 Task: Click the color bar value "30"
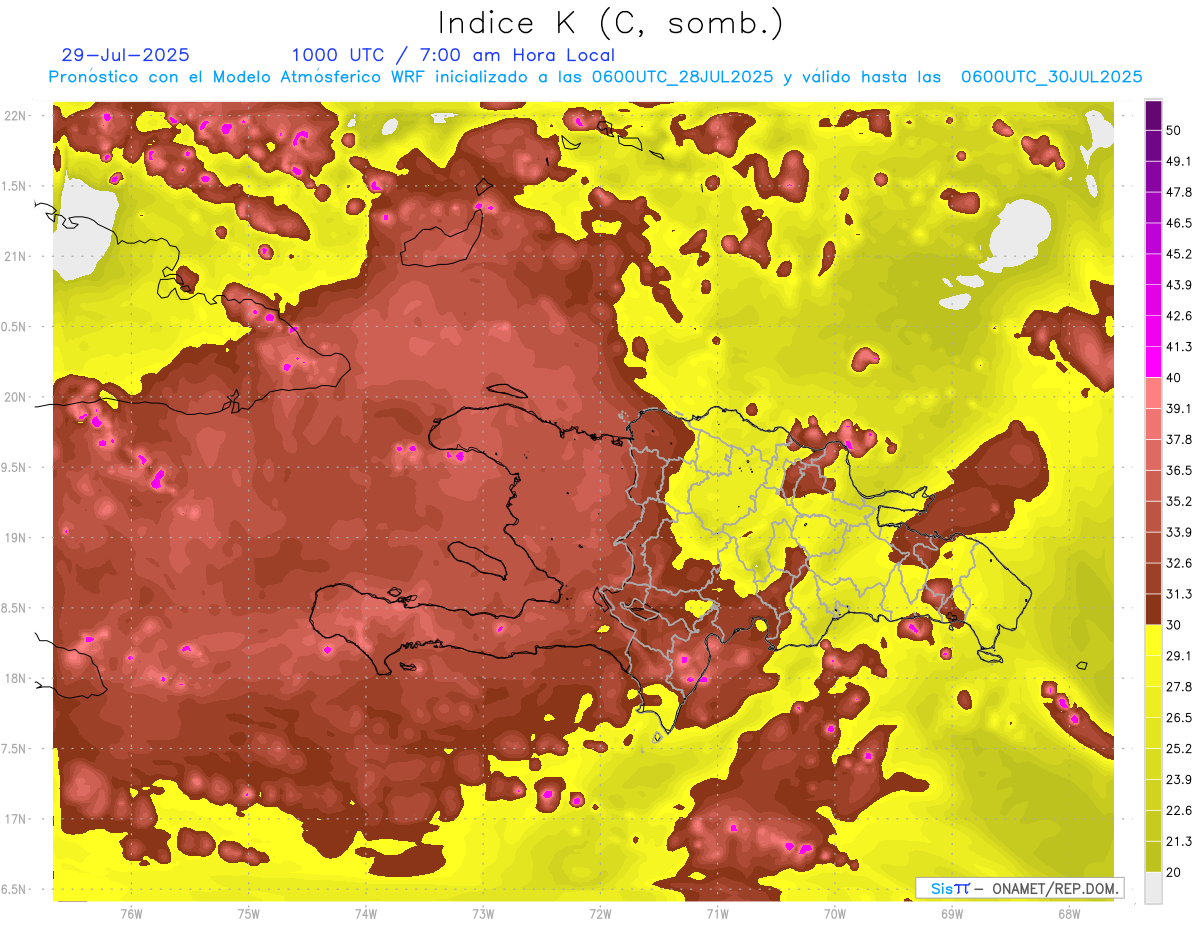1176,625
